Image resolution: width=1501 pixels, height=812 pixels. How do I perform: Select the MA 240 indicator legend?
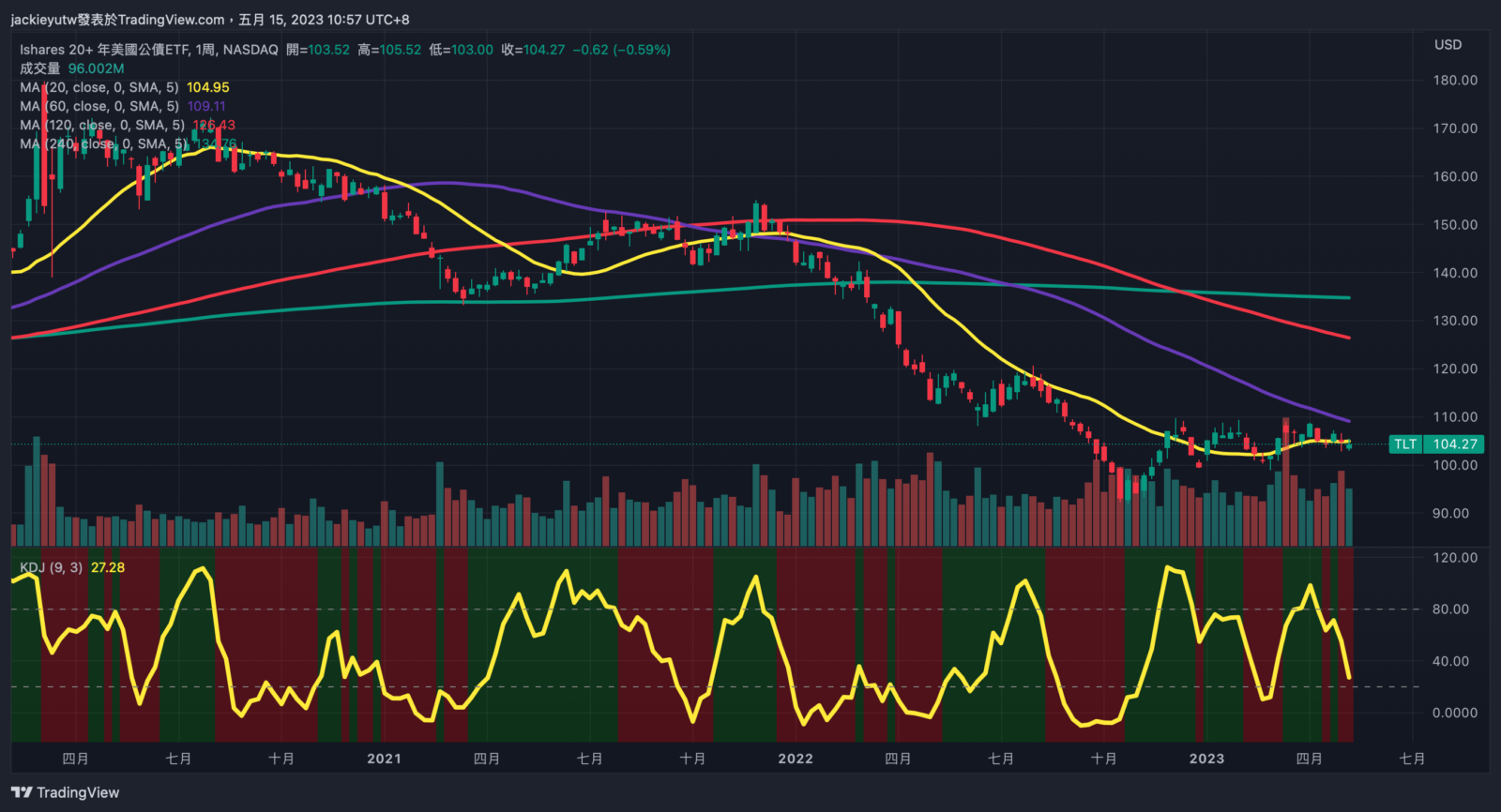(103, 143)
